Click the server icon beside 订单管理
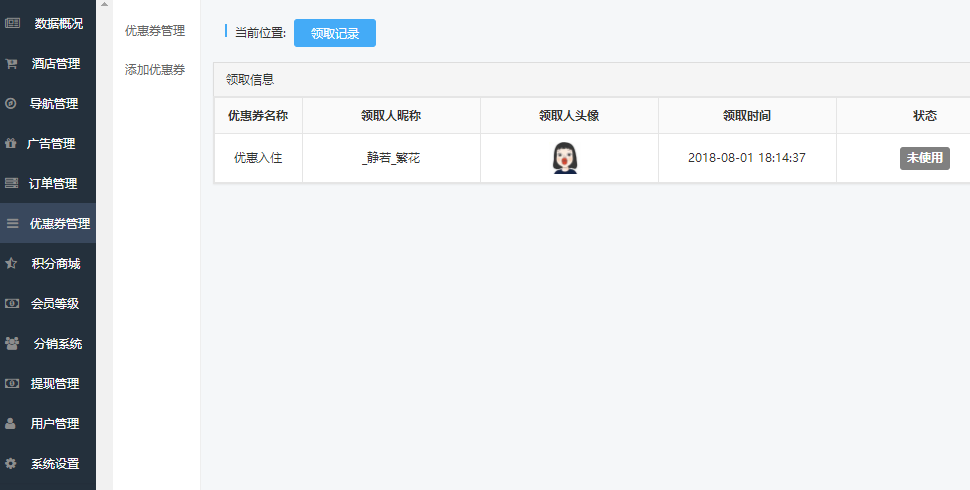Screen dimensions: 970x490 11,183
